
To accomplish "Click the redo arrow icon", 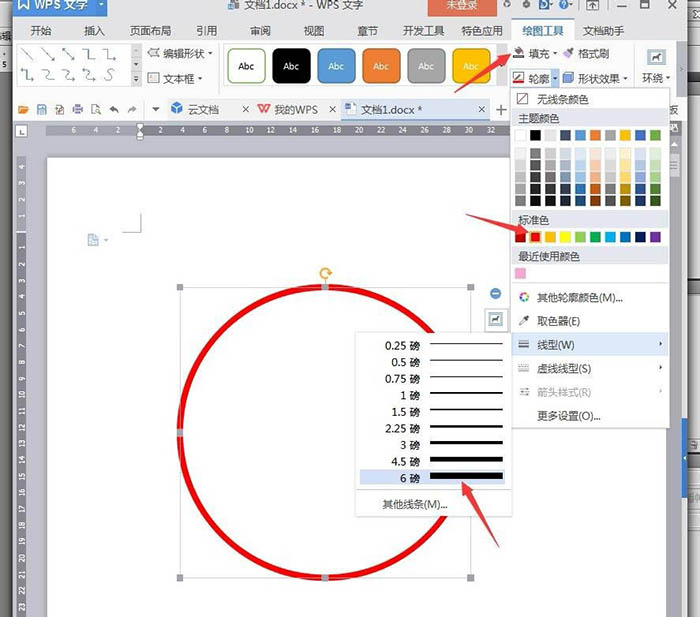I will (x=132, y=109).
